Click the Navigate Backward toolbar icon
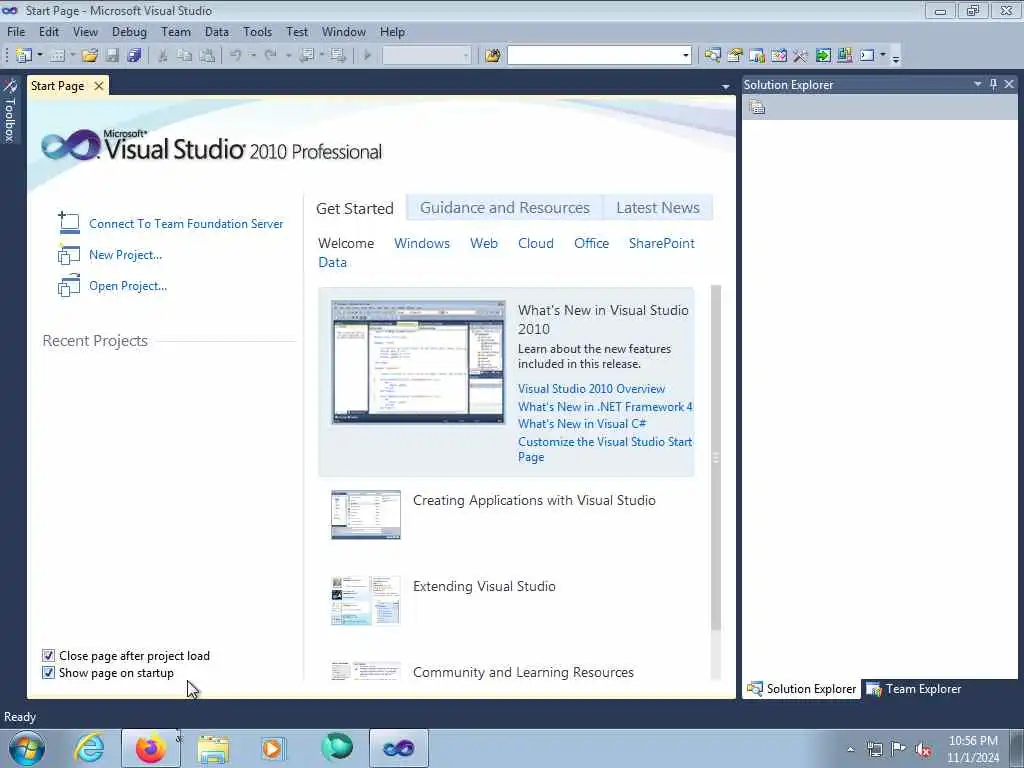 click(x=306, y=56)
